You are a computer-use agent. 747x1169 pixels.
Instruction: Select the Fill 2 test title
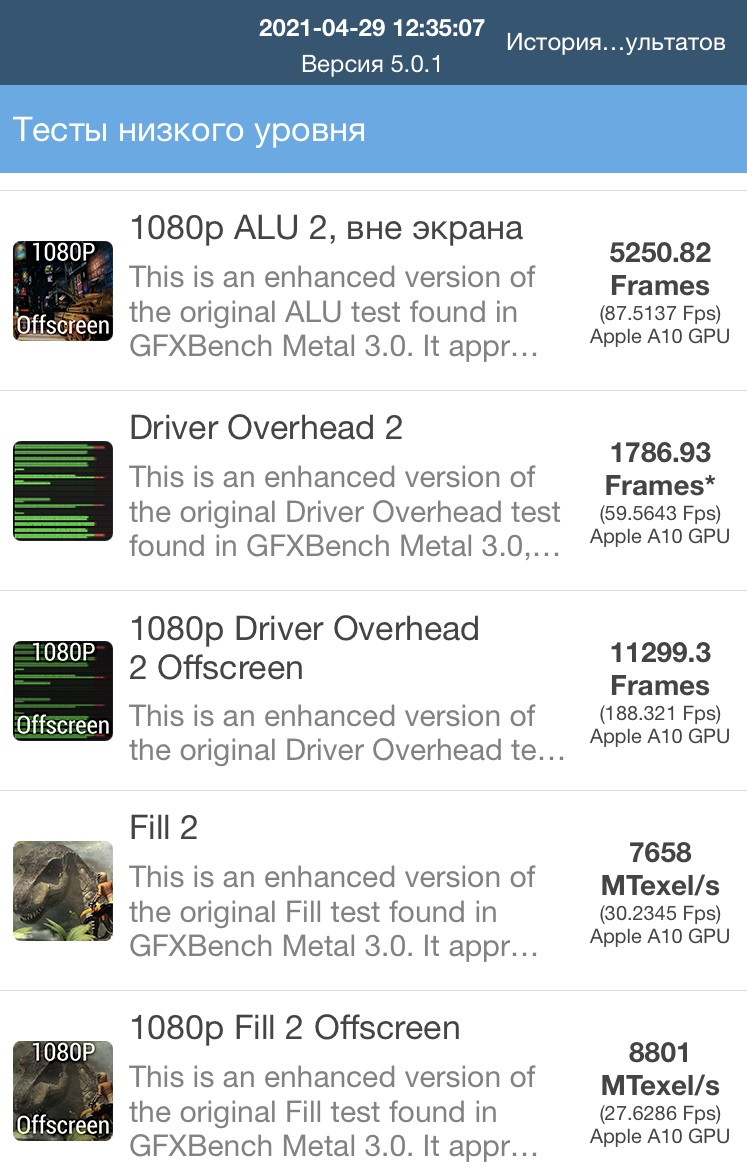(163, 828)
